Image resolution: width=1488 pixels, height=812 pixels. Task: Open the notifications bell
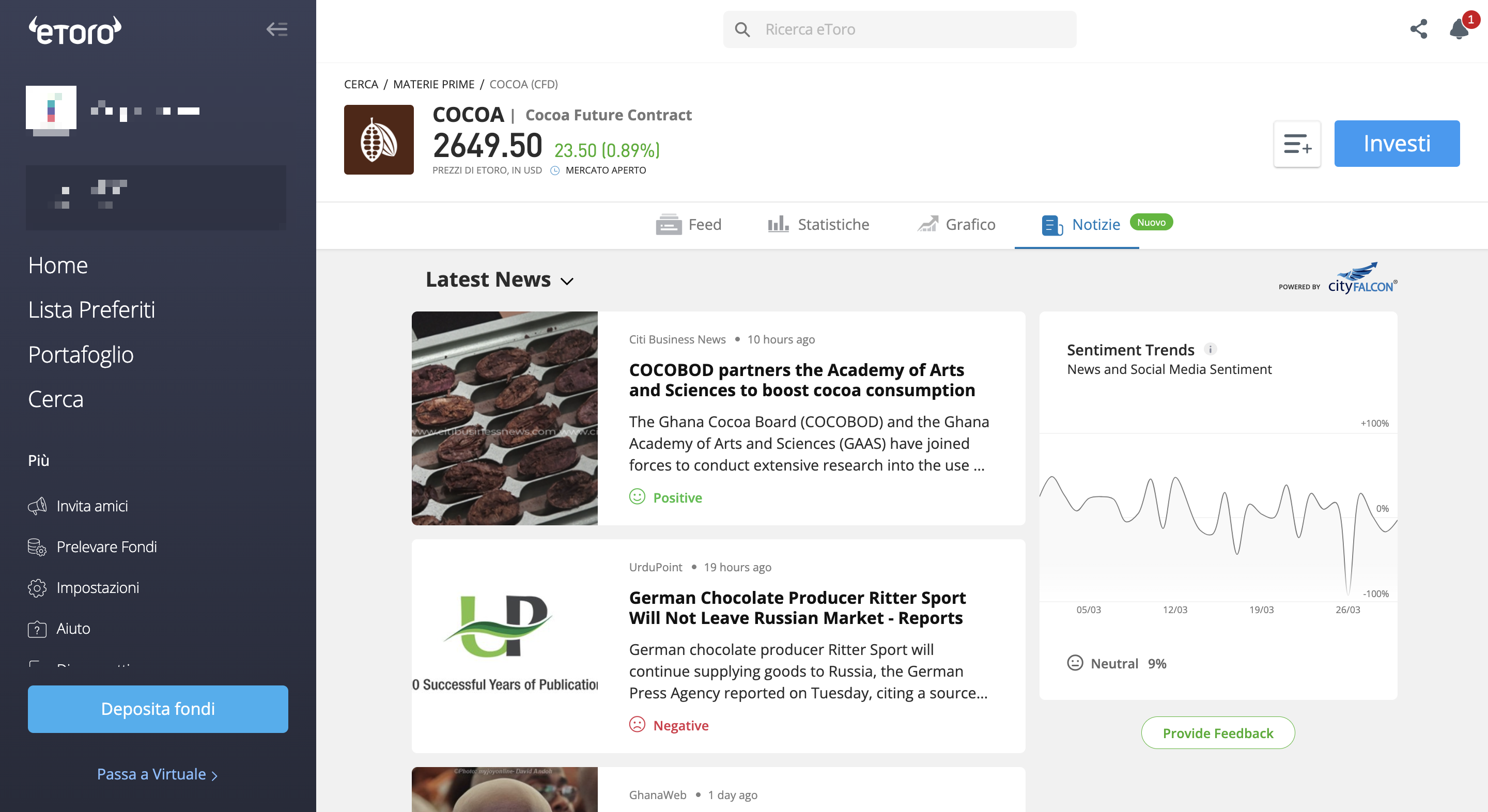tap(1460, 28)
